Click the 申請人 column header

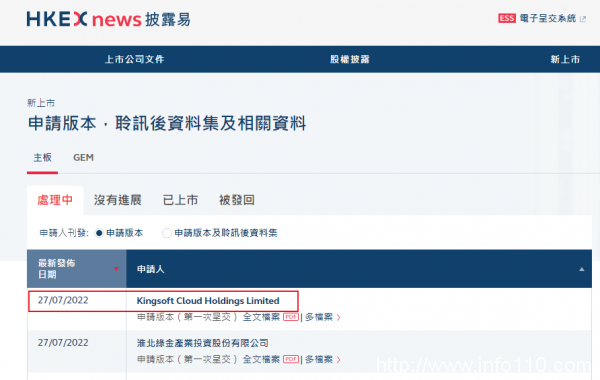point(151,269)
